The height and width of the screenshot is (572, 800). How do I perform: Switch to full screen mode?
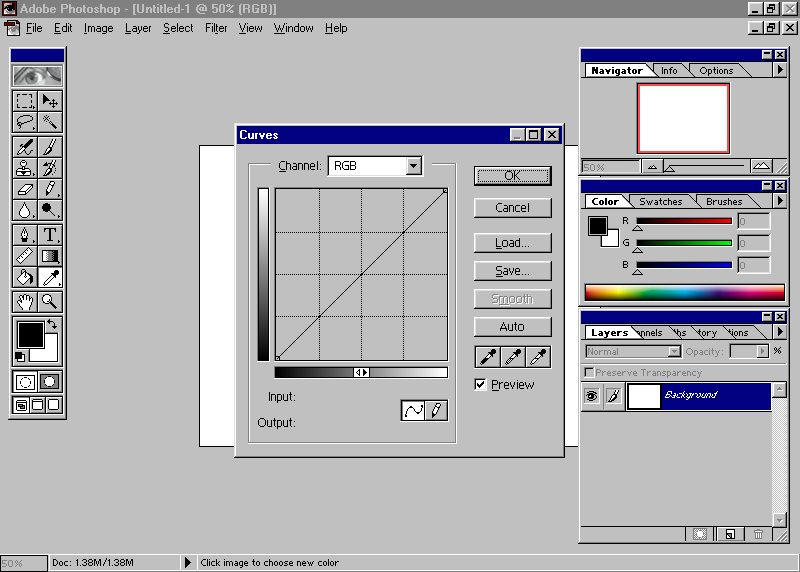click(x=54, y=405)
